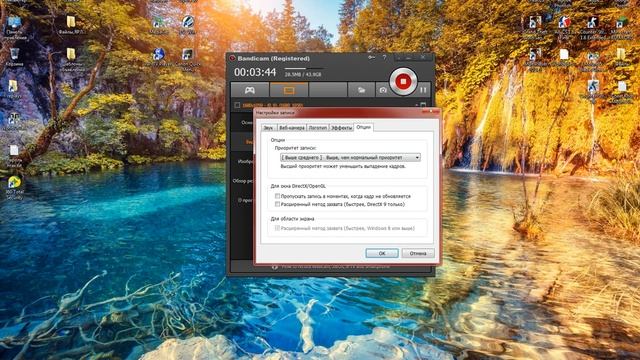Confirm the settings with OK
Screen dimensions: 640x360
(x=382, y=253)
